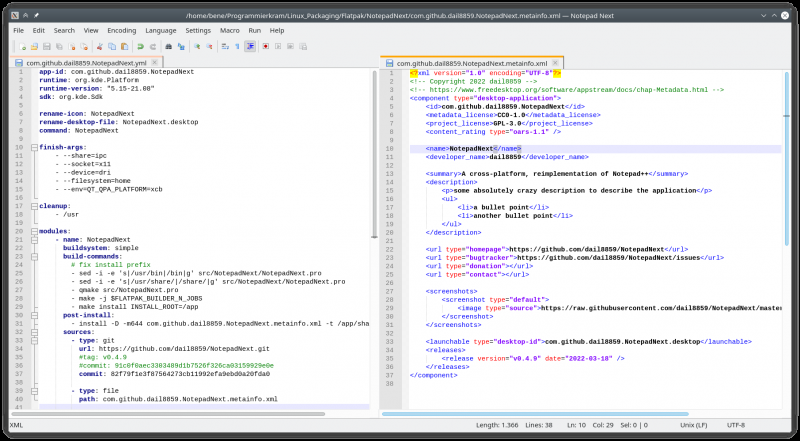Screen dimensions: 800x441
Task: Open the Encoding menu
Action: tap(121, 31)
